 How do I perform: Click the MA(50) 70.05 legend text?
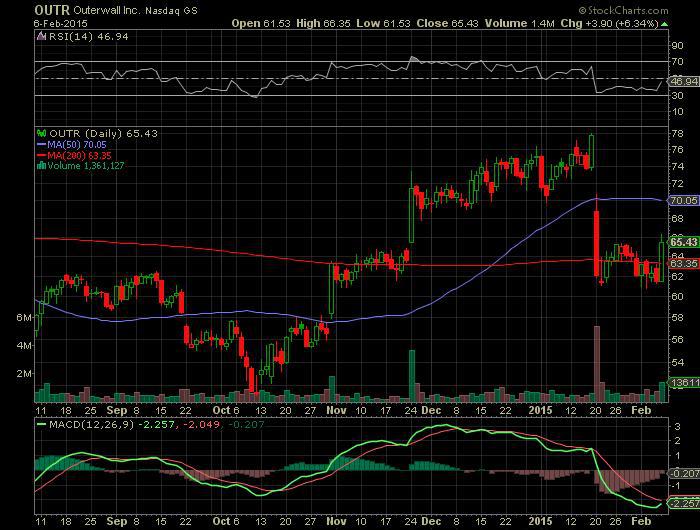pyautogui.click(x=77, y=145)
